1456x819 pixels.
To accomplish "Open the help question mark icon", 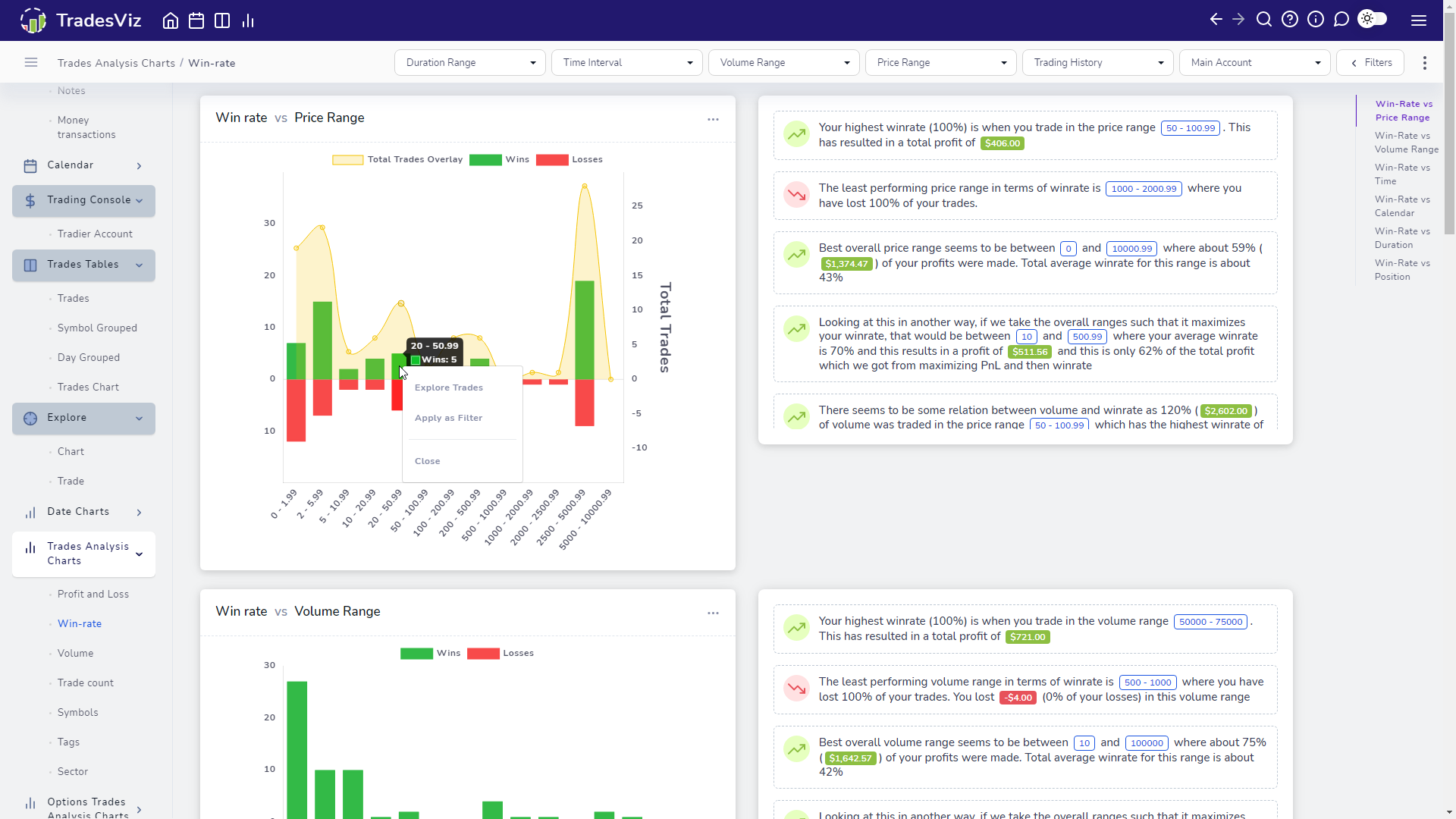I will click(1290, 20).
